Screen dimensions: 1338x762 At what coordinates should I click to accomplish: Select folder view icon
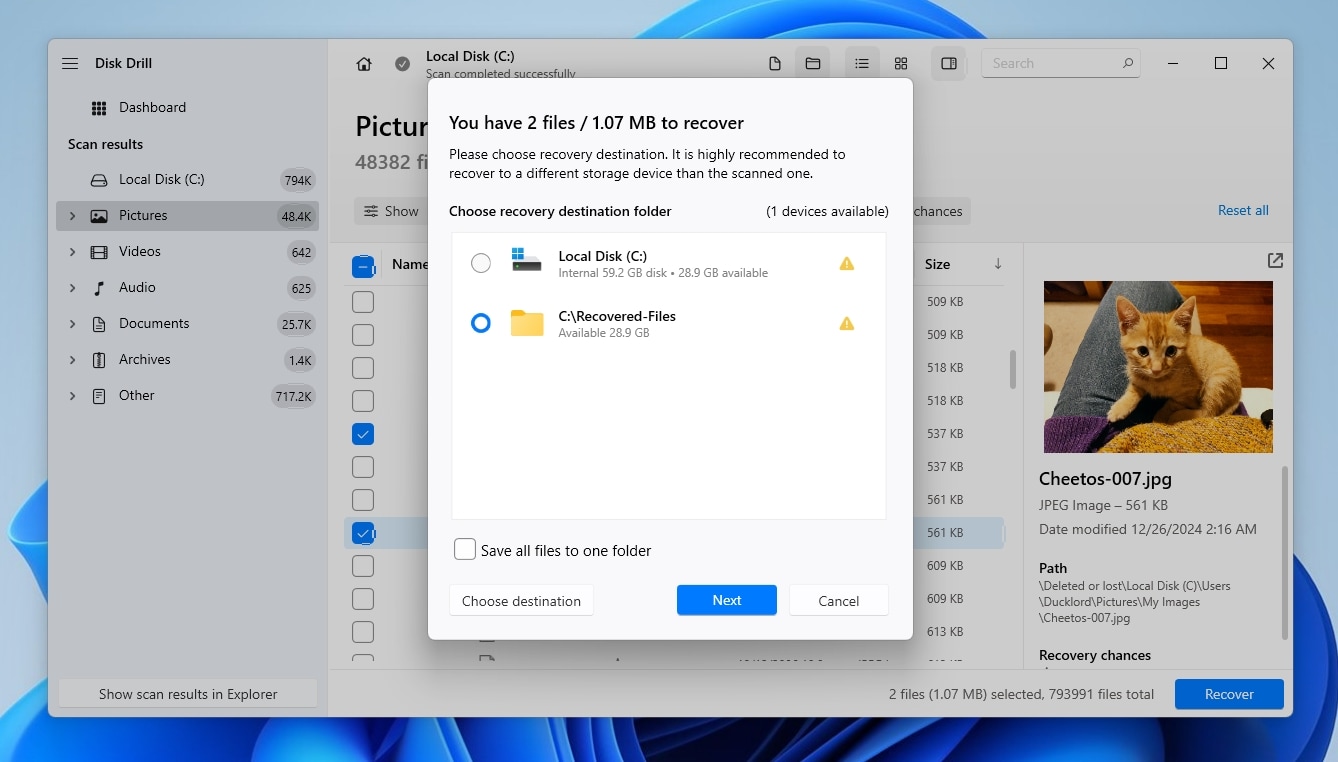(x=812, y=62)
